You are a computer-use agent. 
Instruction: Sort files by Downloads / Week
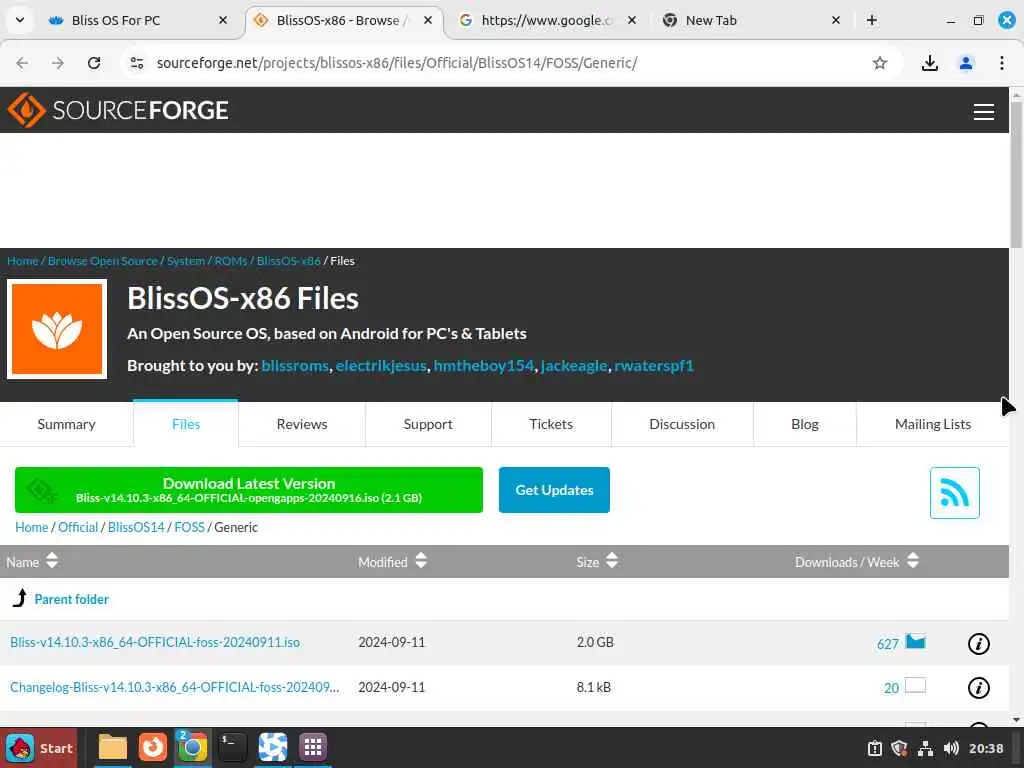(x=856, y=562)
